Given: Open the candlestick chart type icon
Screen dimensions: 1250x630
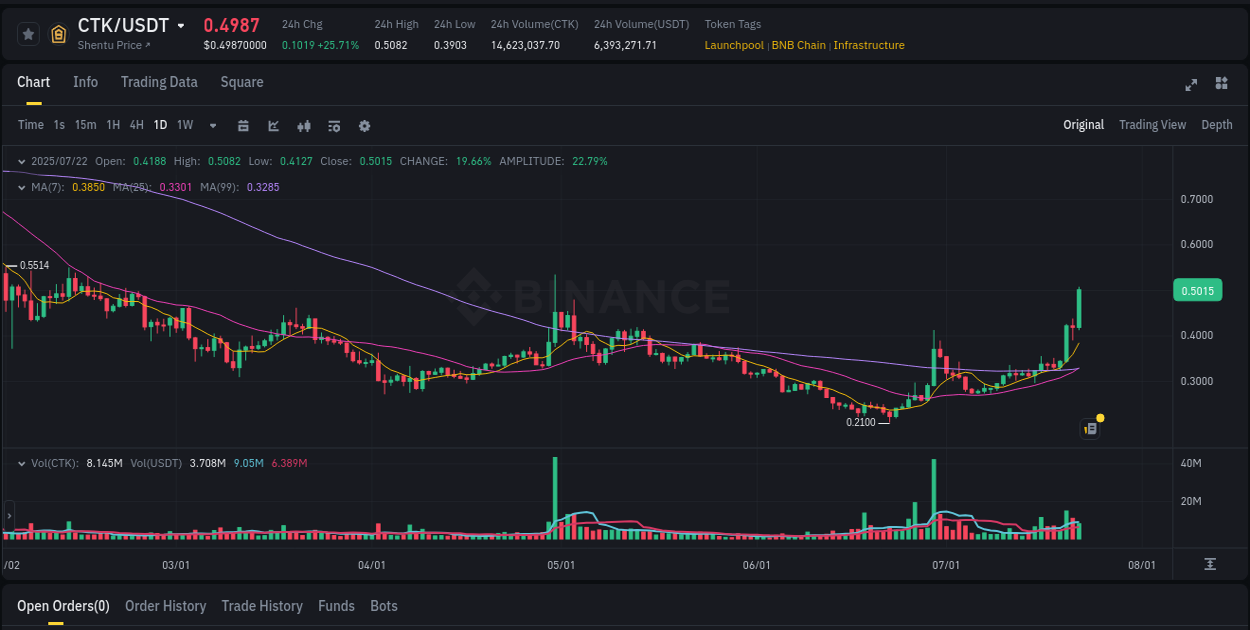Looking at the screenshot, I should click(x=304, y=124).
